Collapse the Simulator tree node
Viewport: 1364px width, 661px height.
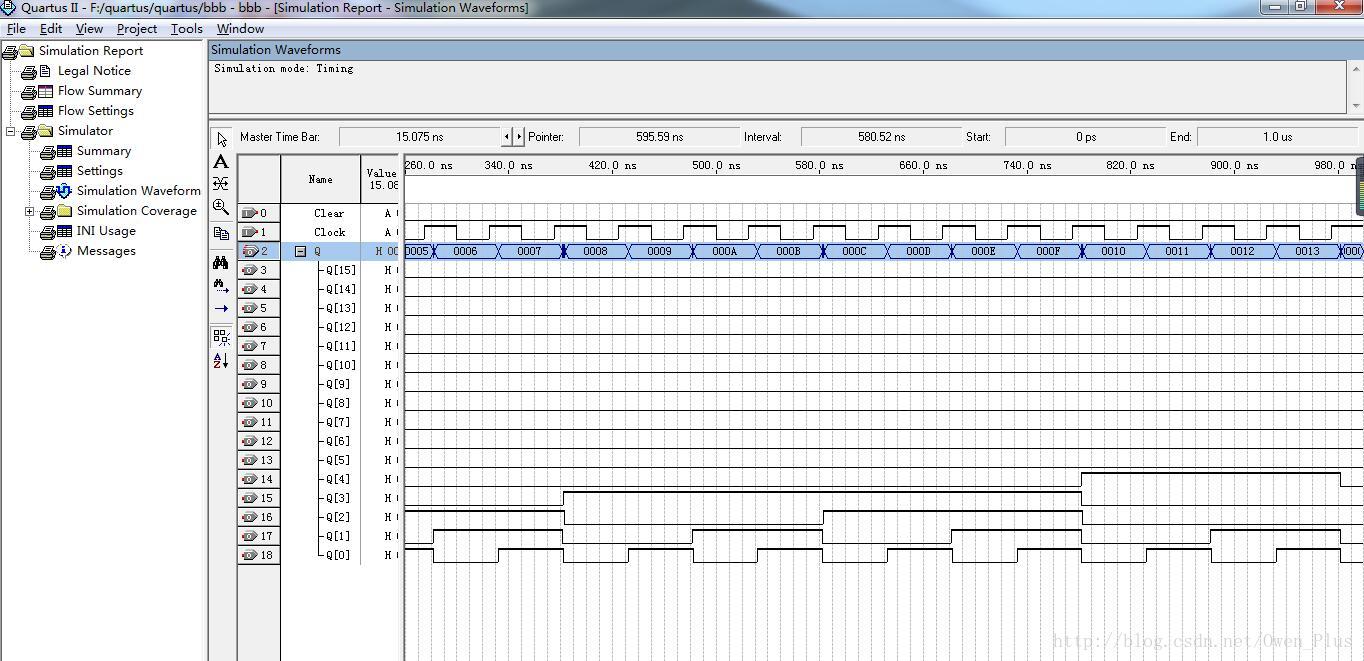pyautogui.click(x=10, y=131)
